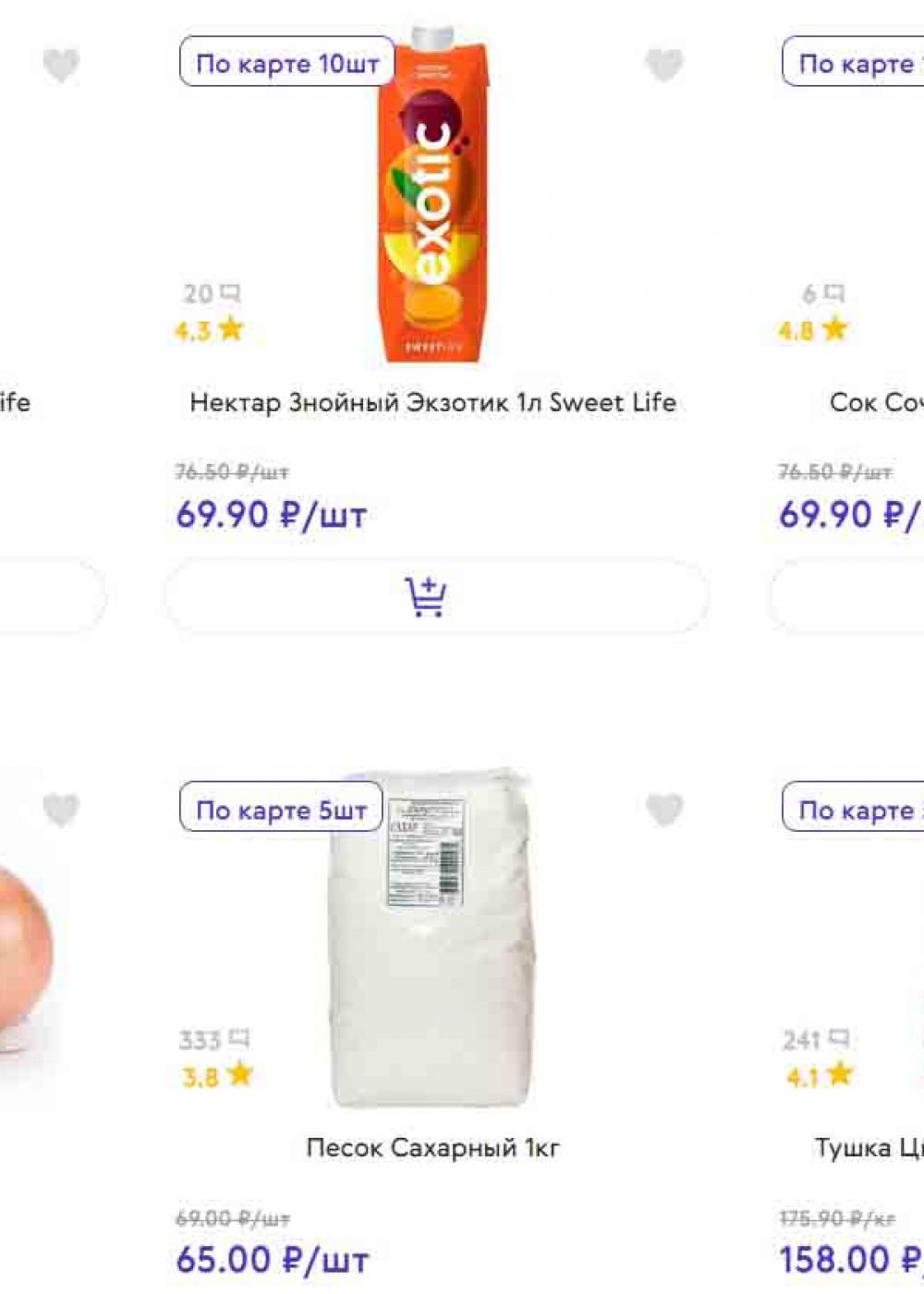The height and width of the screenshot is (1294, 924).
Task: Open reviews icon next to 241 count
Action: [x=842, y=1038]
